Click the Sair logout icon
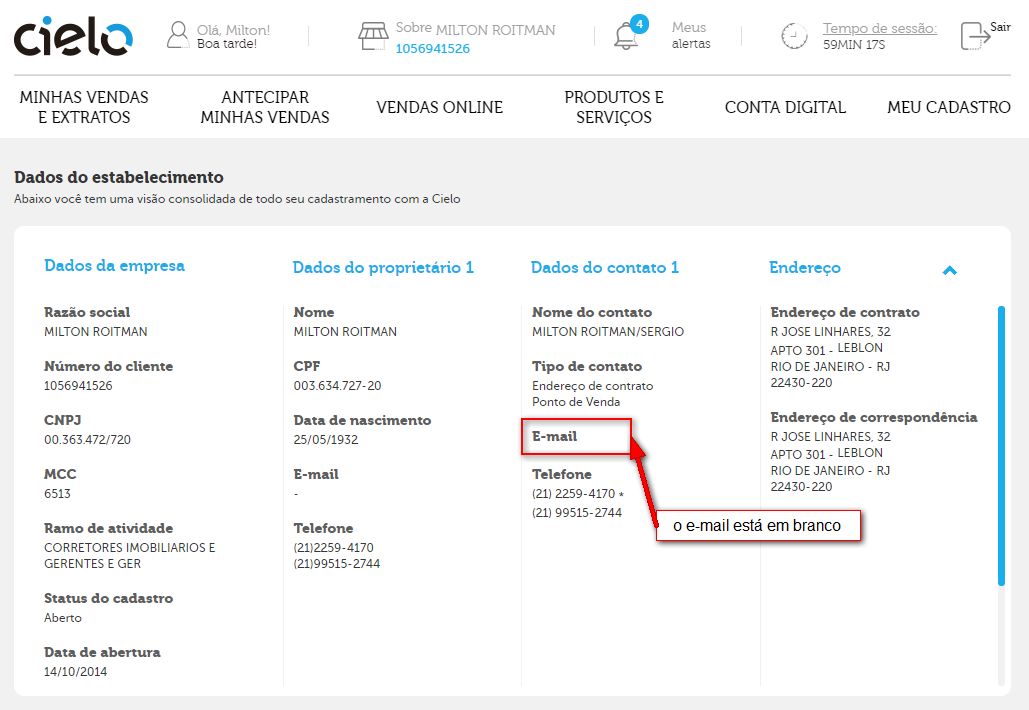The height and width of the screenshot is (710, 1029). (975, 36)
